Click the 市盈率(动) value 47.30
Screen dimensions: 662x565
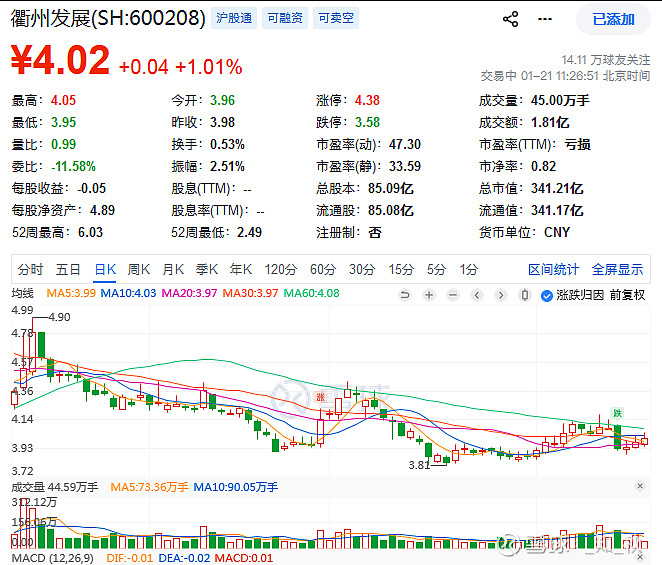[405, 144]
